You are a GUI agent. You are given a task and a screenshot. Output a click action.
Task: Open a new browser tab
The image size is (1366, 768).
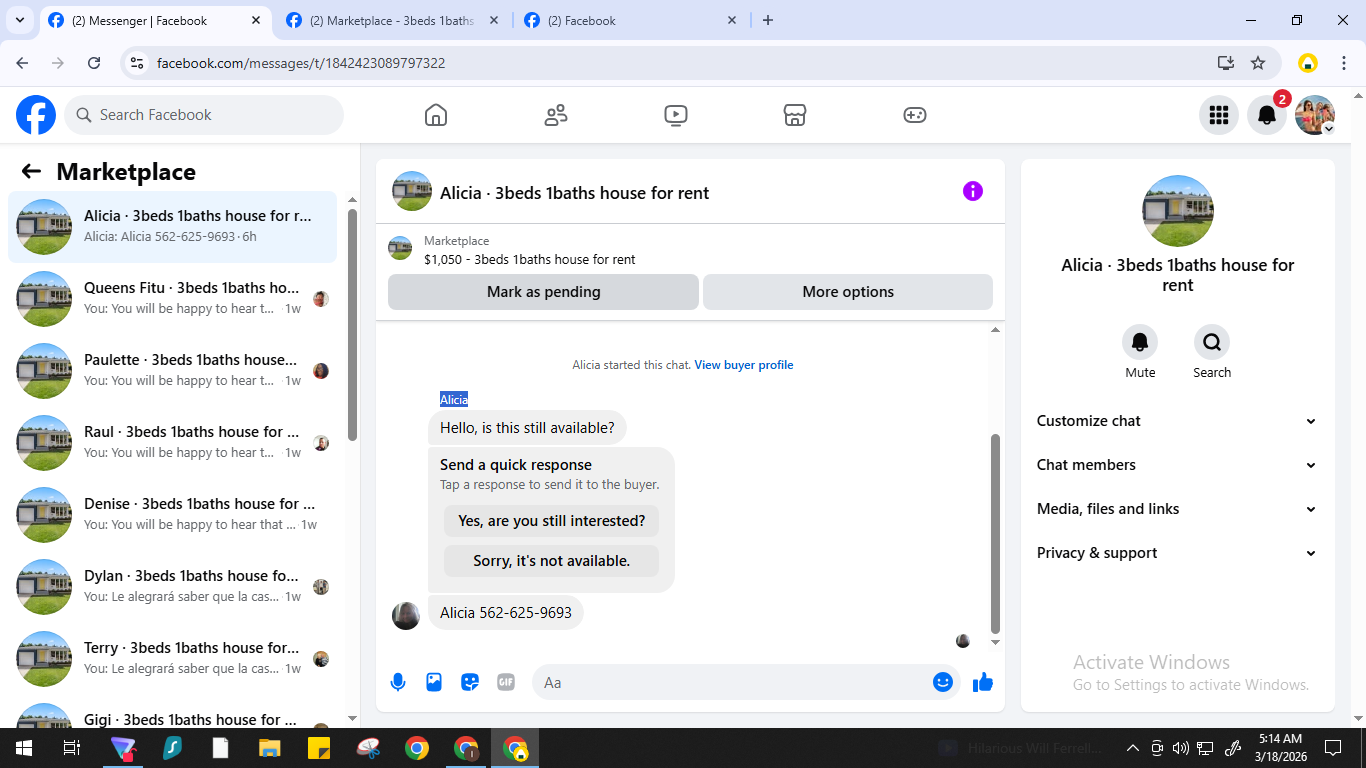tap(768, 20)
